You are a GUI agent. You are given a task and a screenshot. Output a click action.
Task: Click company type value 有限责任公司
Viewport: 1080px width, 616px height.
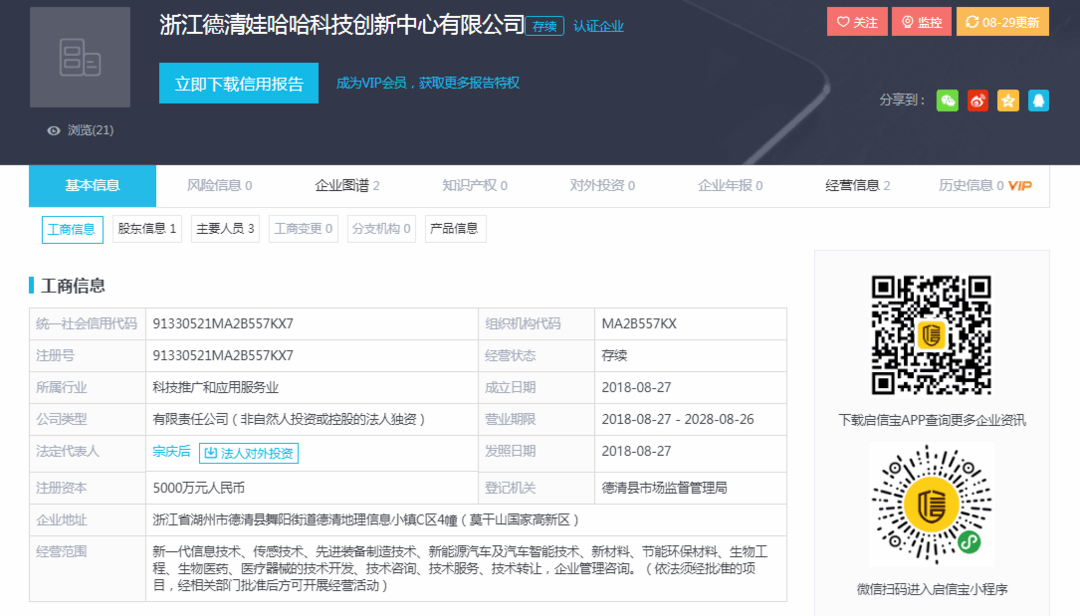coord(289,419)
